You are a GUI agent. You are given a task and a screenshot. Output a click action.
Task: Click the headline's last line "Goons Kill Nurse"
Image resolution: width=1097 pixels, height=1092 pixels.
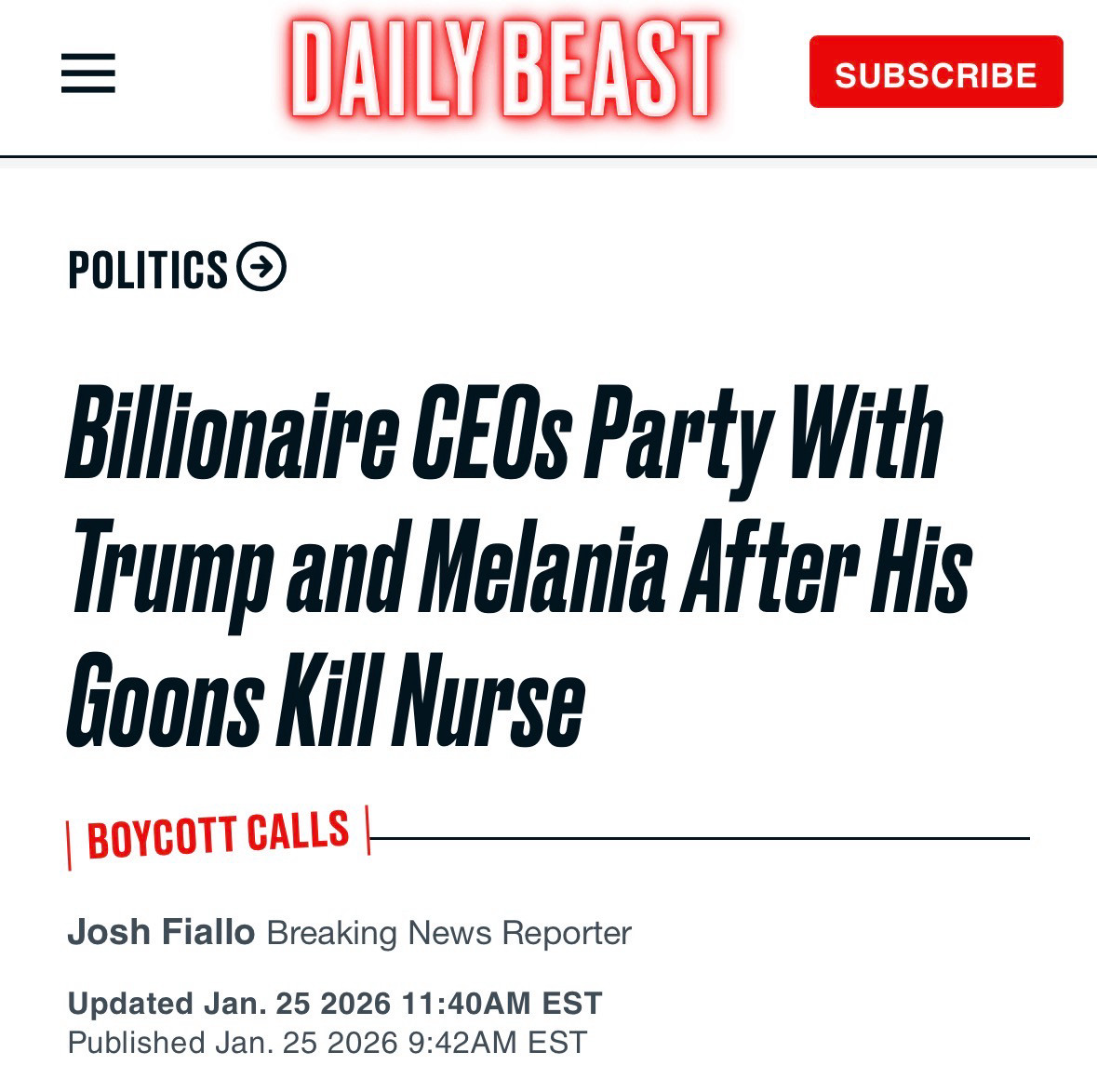tap(326, 700)
